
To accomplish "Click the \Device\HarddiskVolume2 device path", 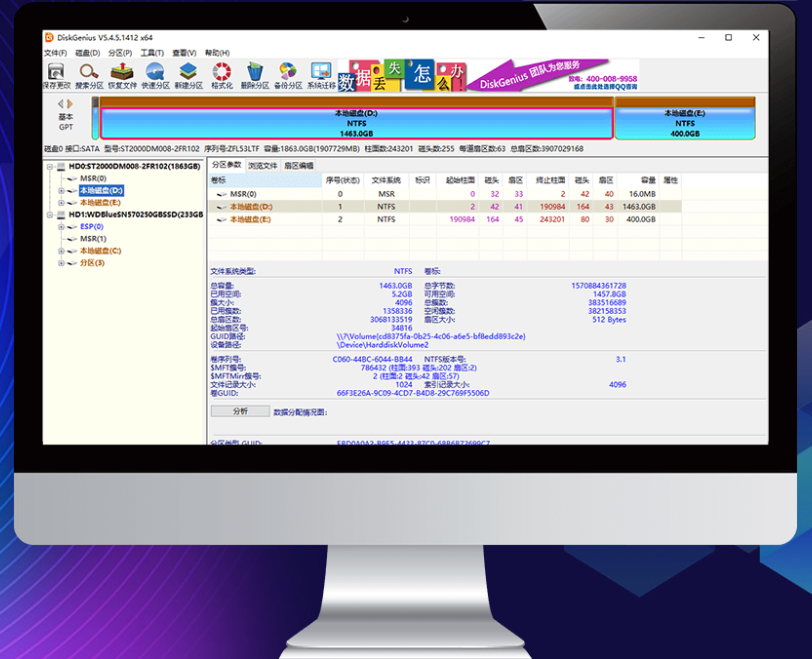I will pos(383,345).
